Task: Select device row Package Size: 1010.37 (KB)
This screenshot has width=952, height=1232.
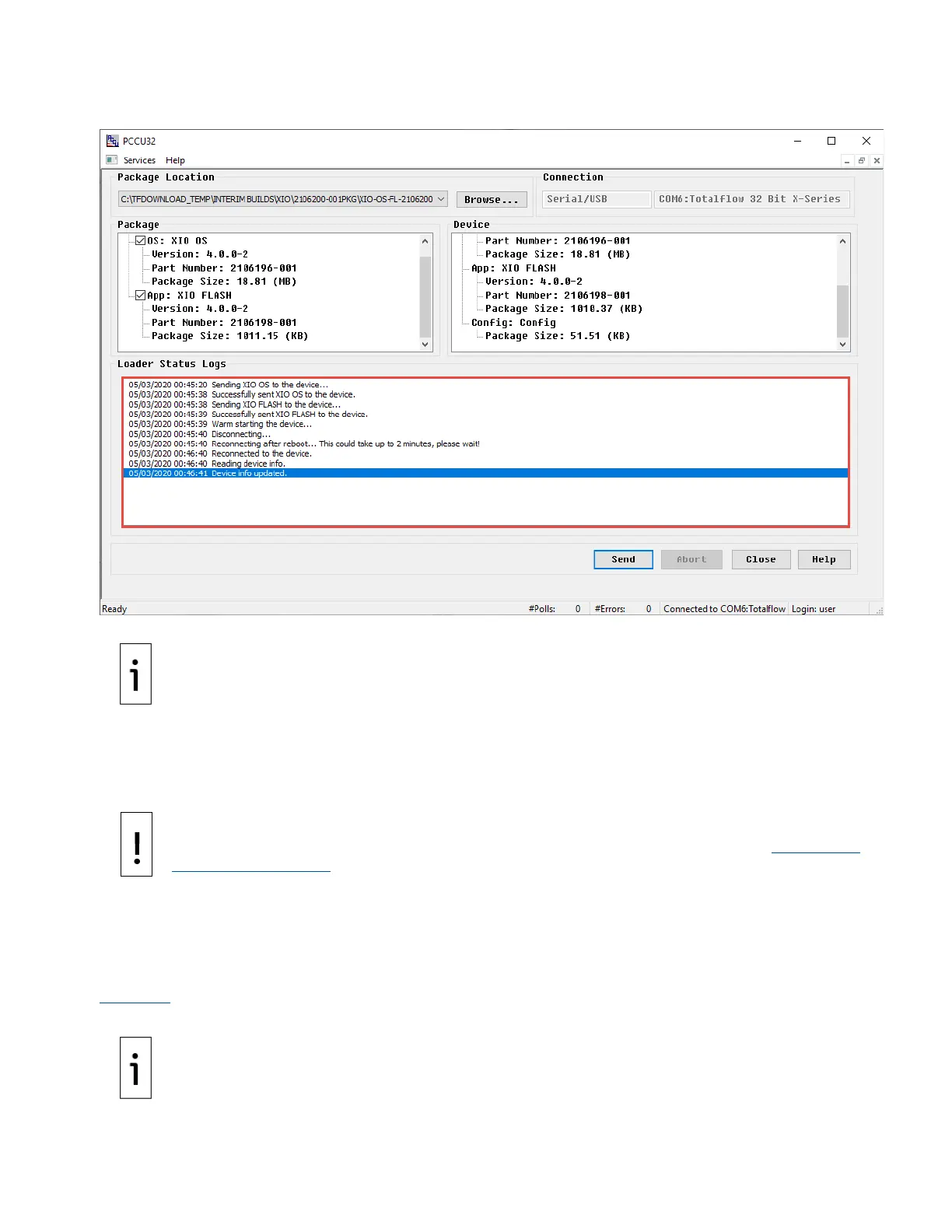Action: [564, 309]
